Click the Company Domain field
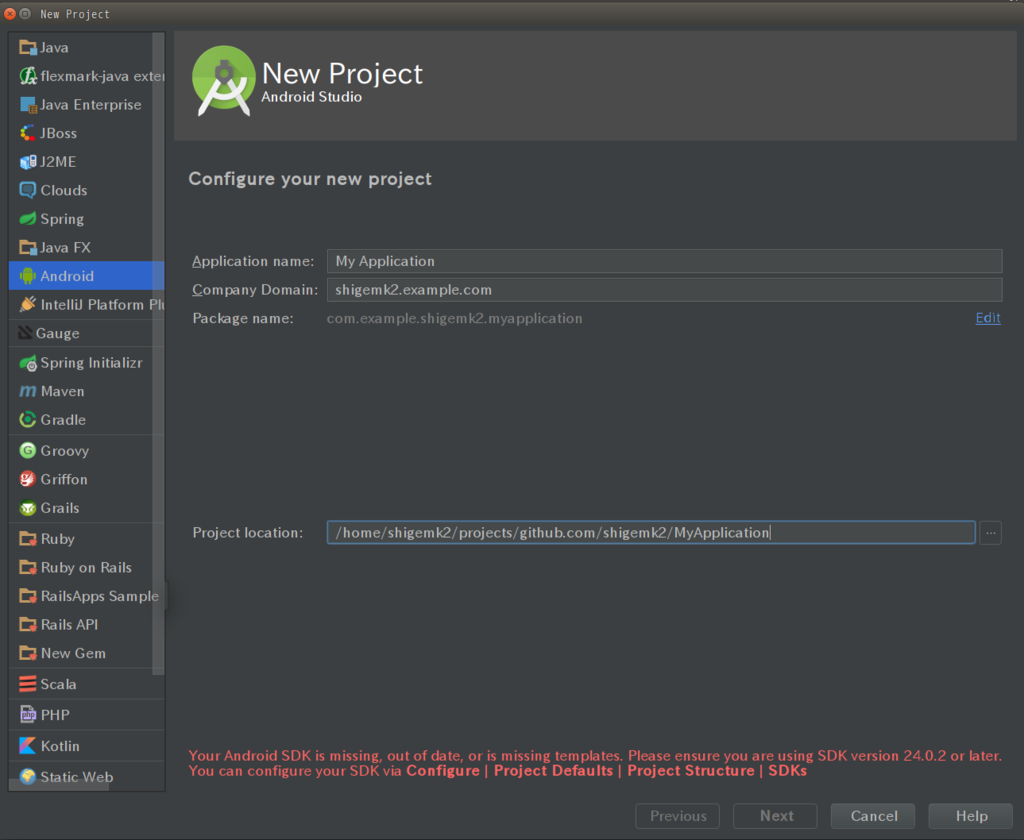This screenshot has width=1024, height=840. pos(664,290)
